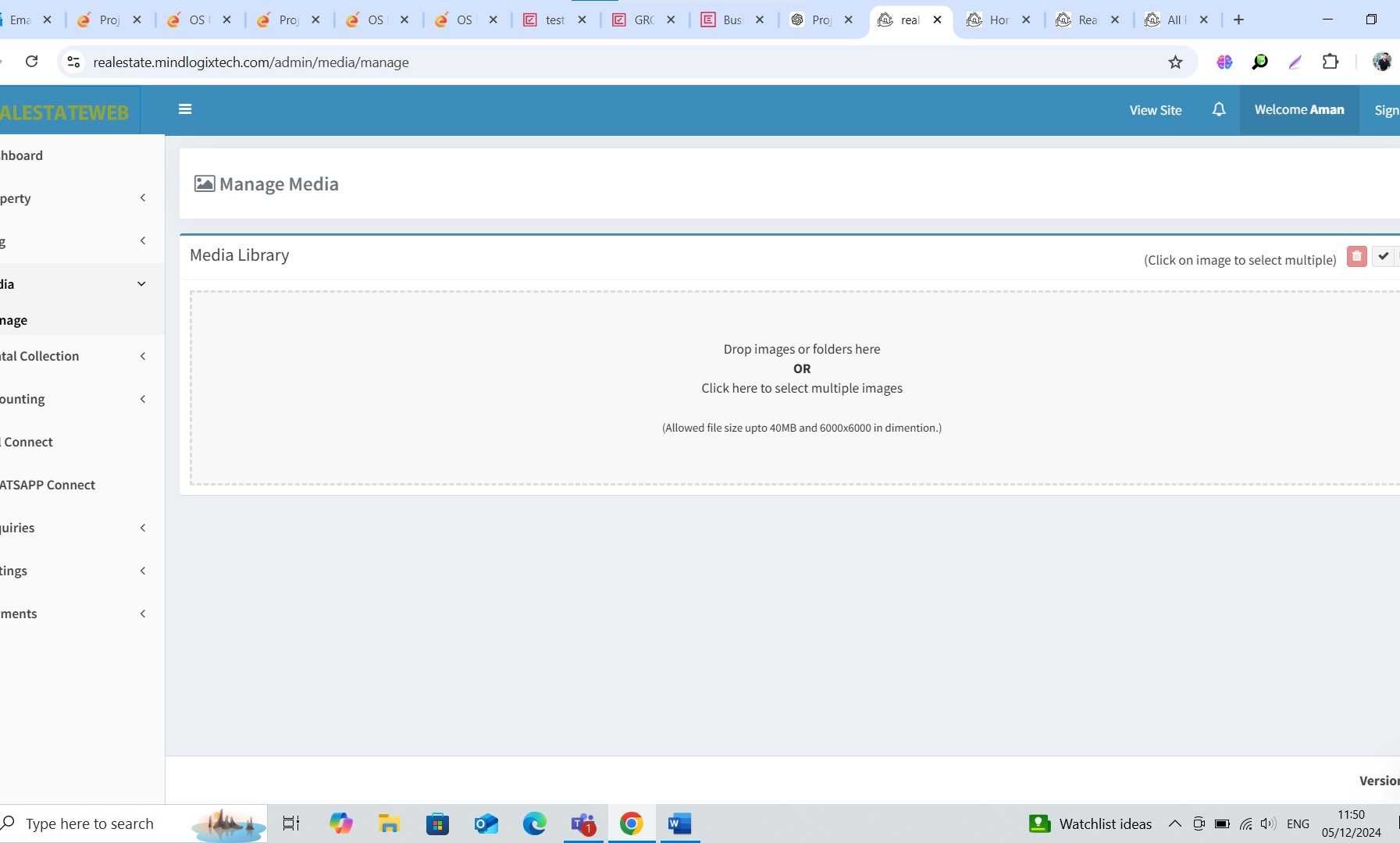The image size is (1400, 843).
Task: Click the checkmark select-all icon
Action: tap(1384, 257)
